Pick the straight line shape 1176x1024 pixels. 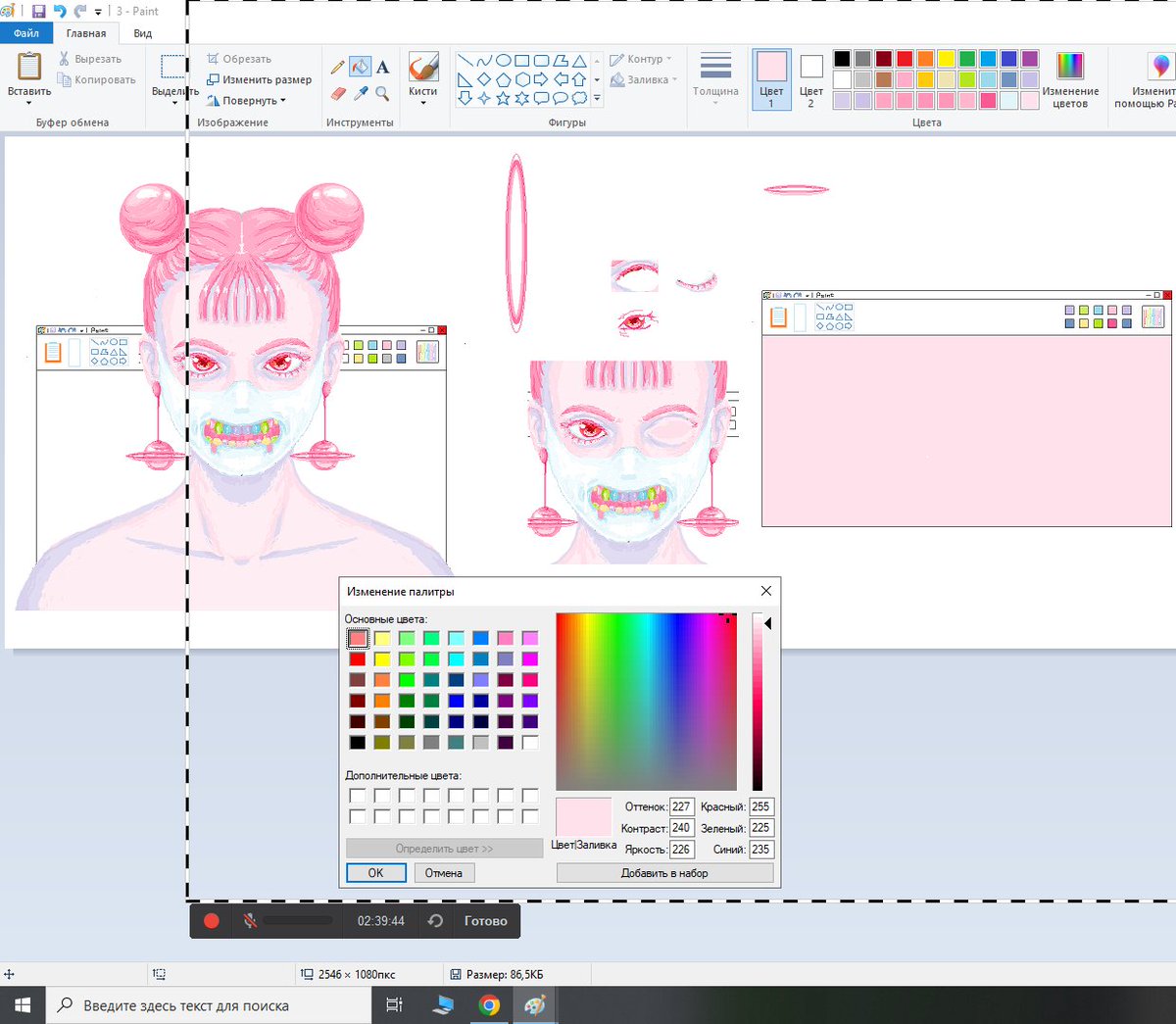(x=465, y=61)
